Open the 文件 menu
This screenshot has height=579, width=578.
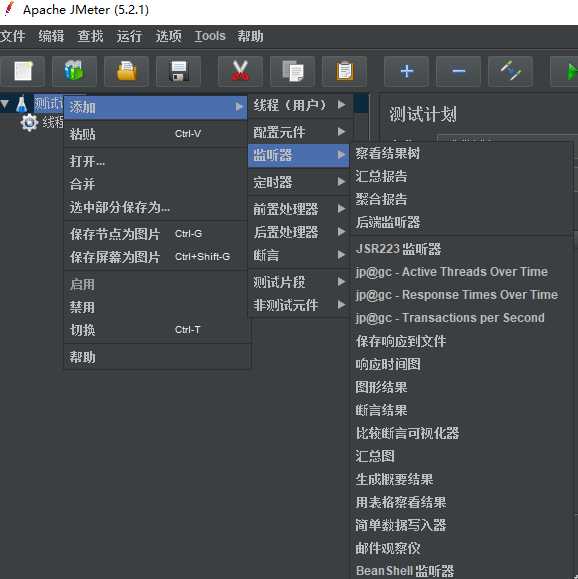[13, 36]
